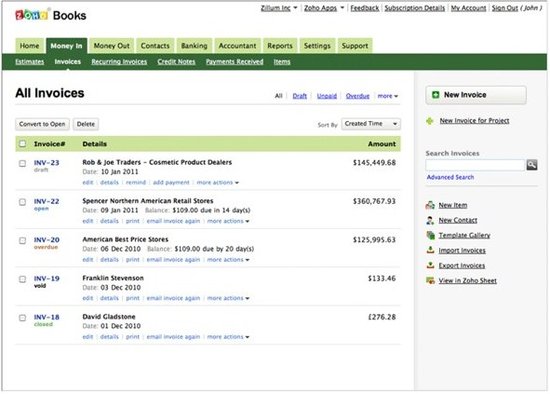Click the green plus icon on New Invoice
Screen dimensions: 550x394
(x=435, y=95)
